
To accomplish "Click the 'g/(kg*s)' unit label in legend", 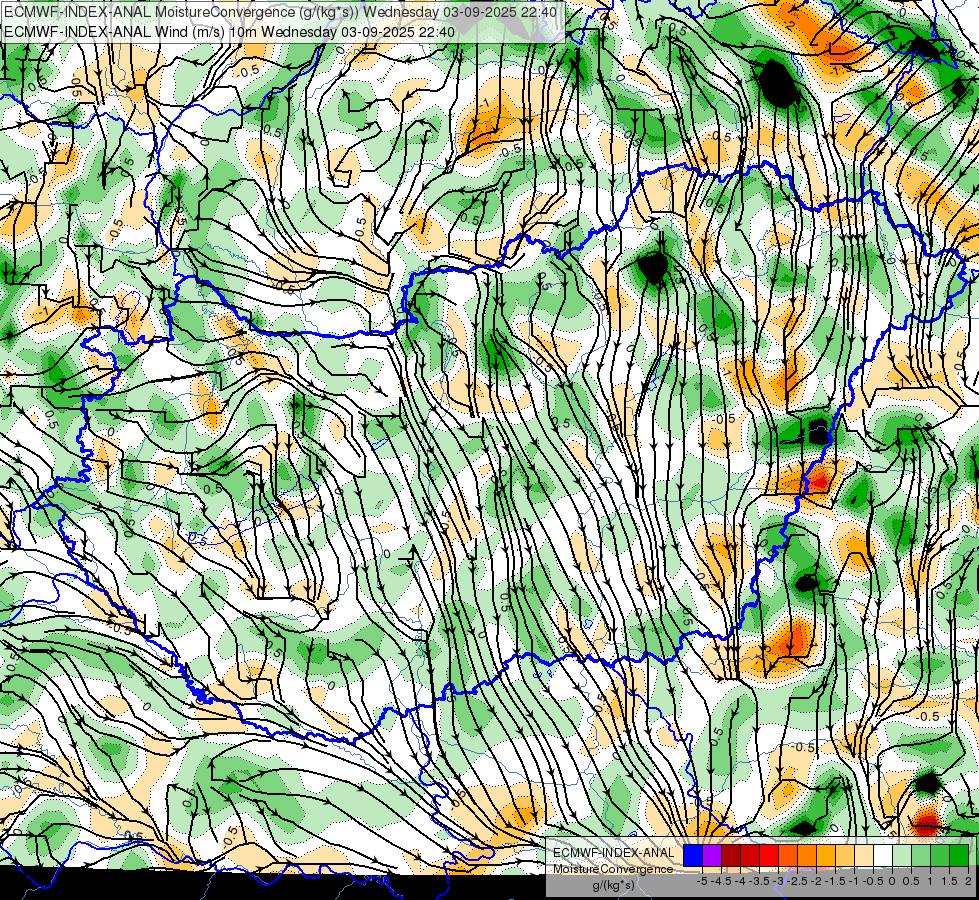I will coord(614,885).
